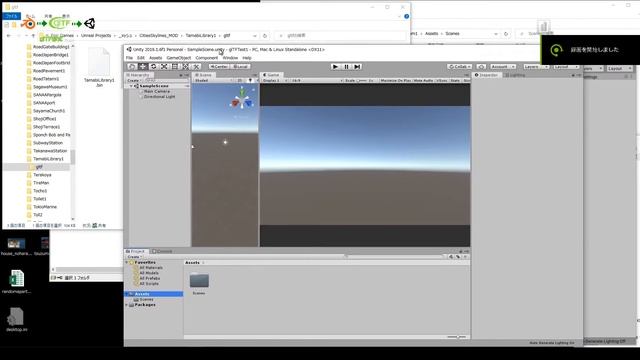The width and height of the screenshot is (640, 360).
Task: Select Main Camera in Hierarchy
Action: [x=157, y=91]
